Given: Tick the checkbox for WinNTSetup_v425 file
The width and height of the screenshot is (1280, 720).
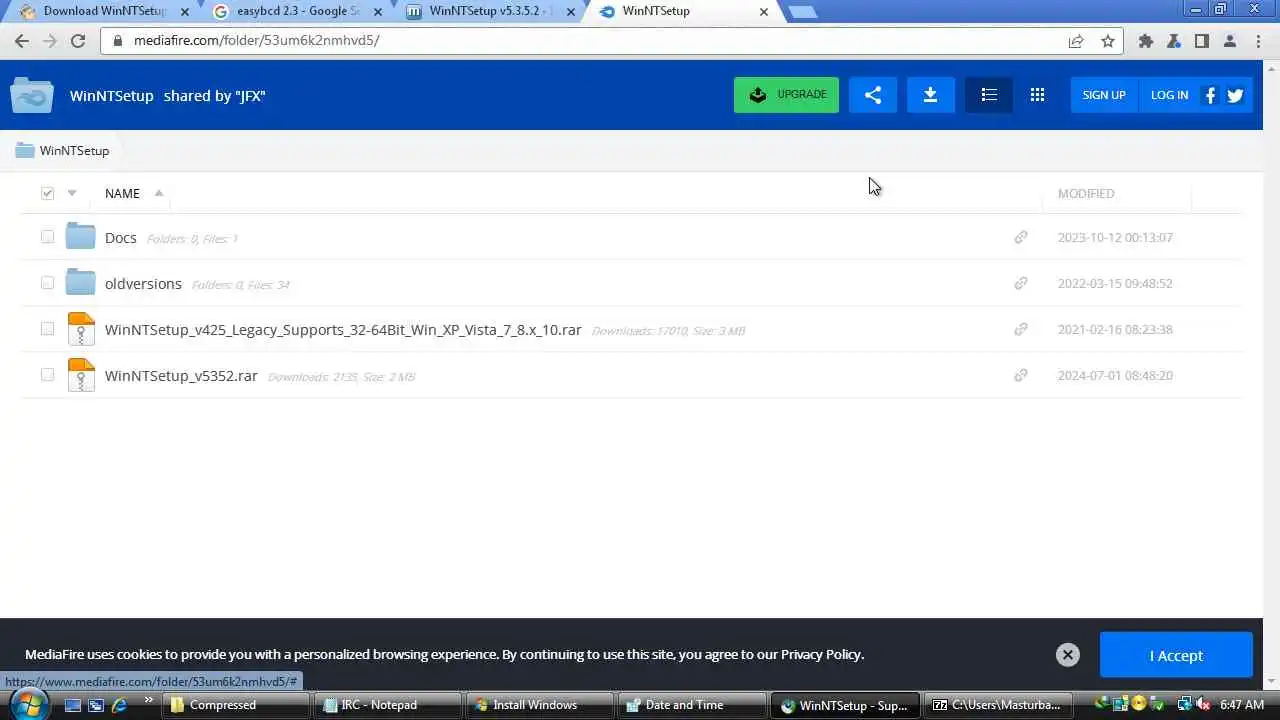Looking at the screenshot, I should [x=47, y=329].
